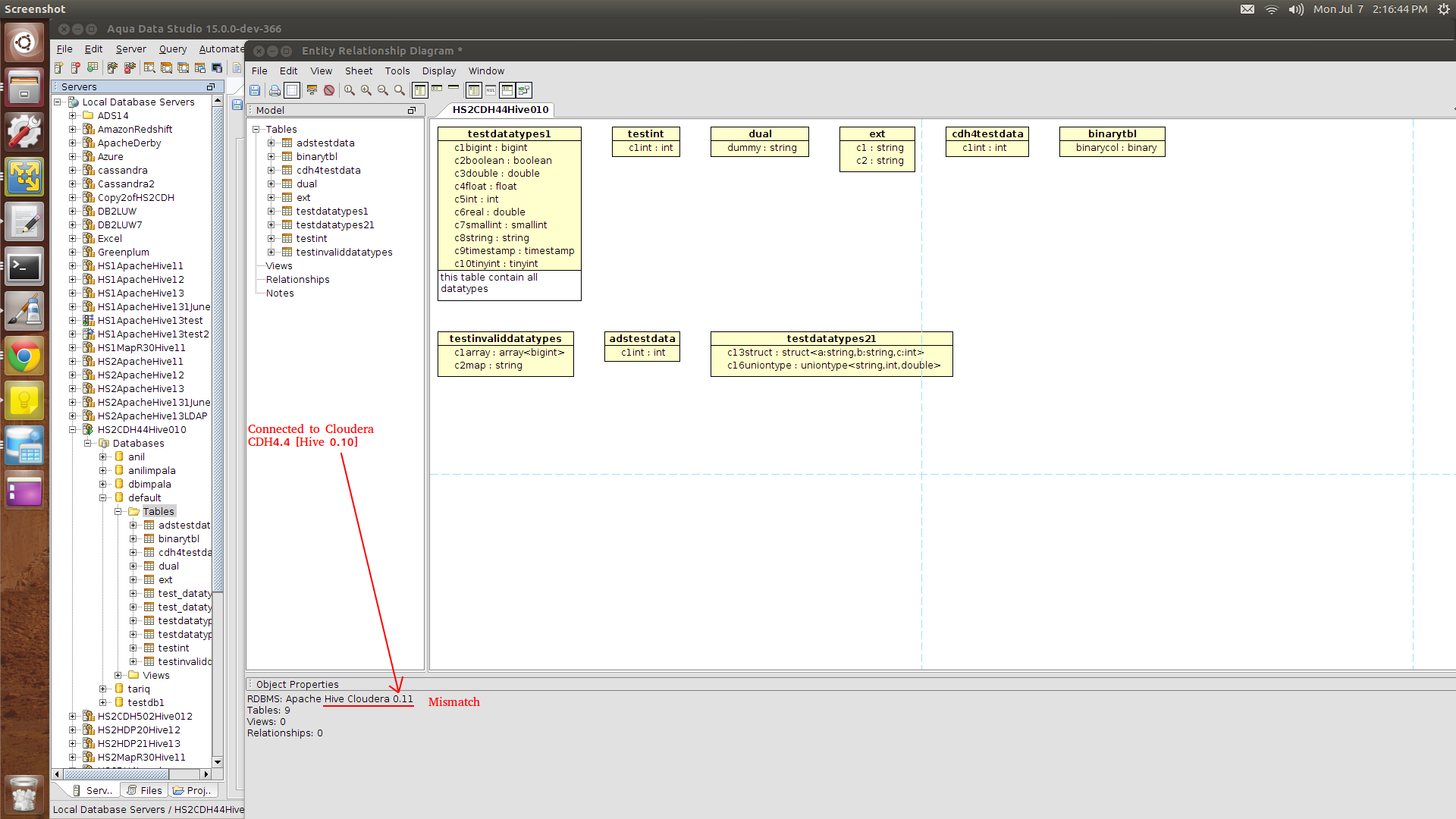
Task: Expand the anilimpala database node
Action: point(103,471)
